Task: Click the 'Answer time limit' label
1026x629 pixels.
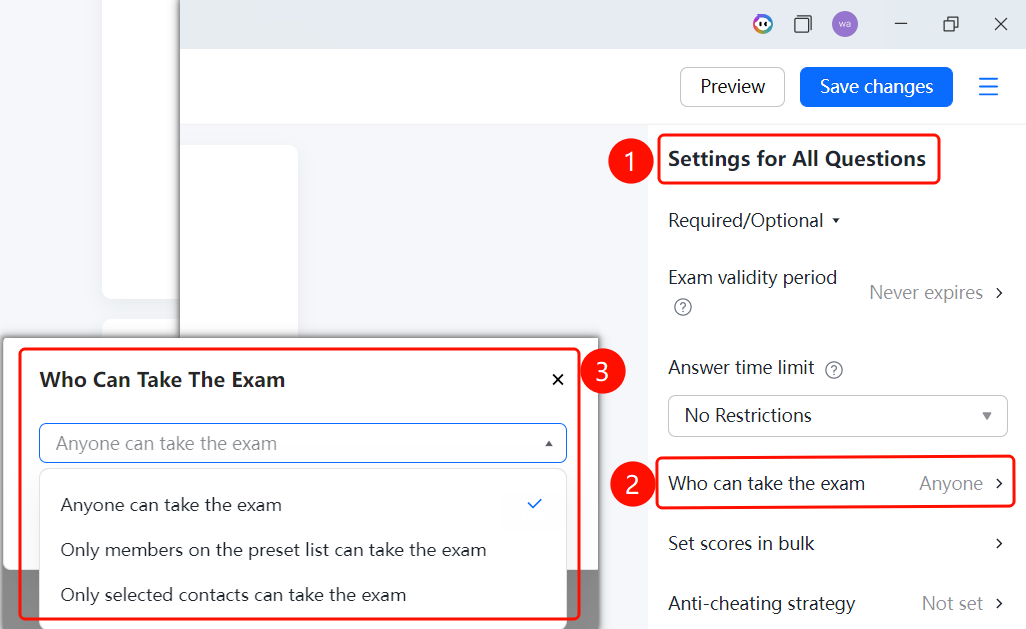Action: click(x=741, y=368)
